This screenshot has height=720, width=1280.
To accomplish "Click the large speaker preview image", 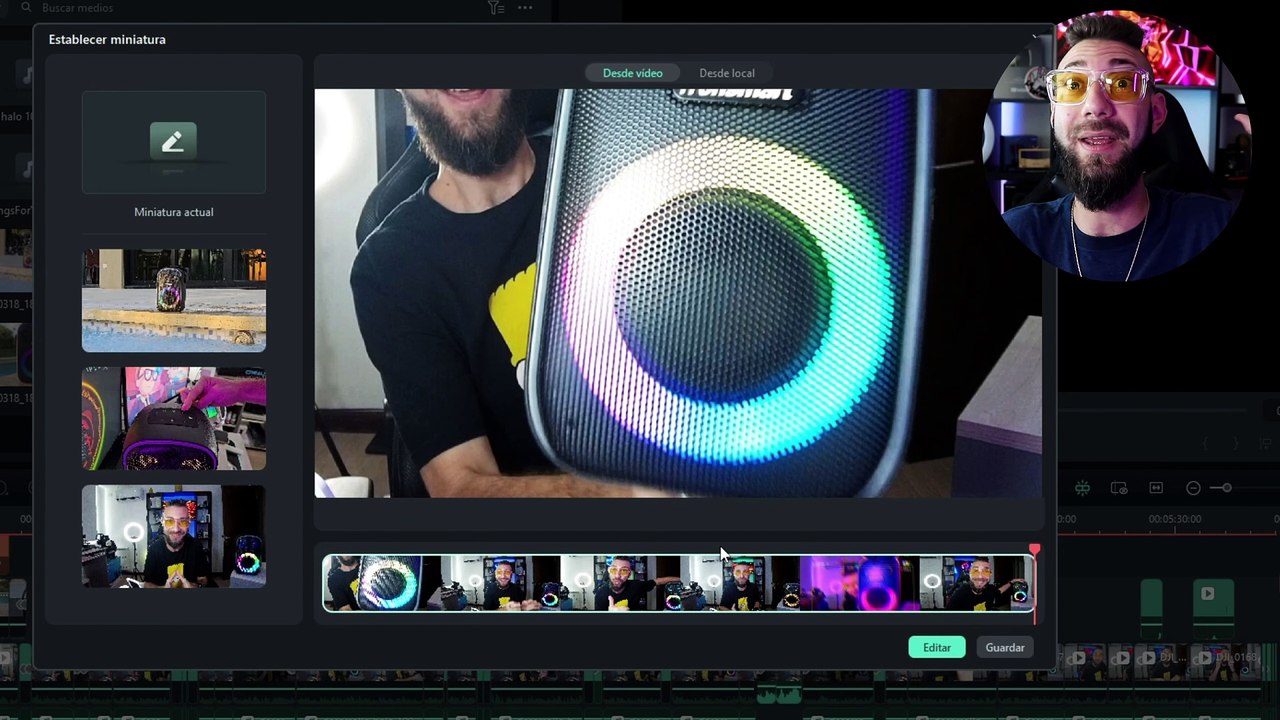I will [678, 293].
